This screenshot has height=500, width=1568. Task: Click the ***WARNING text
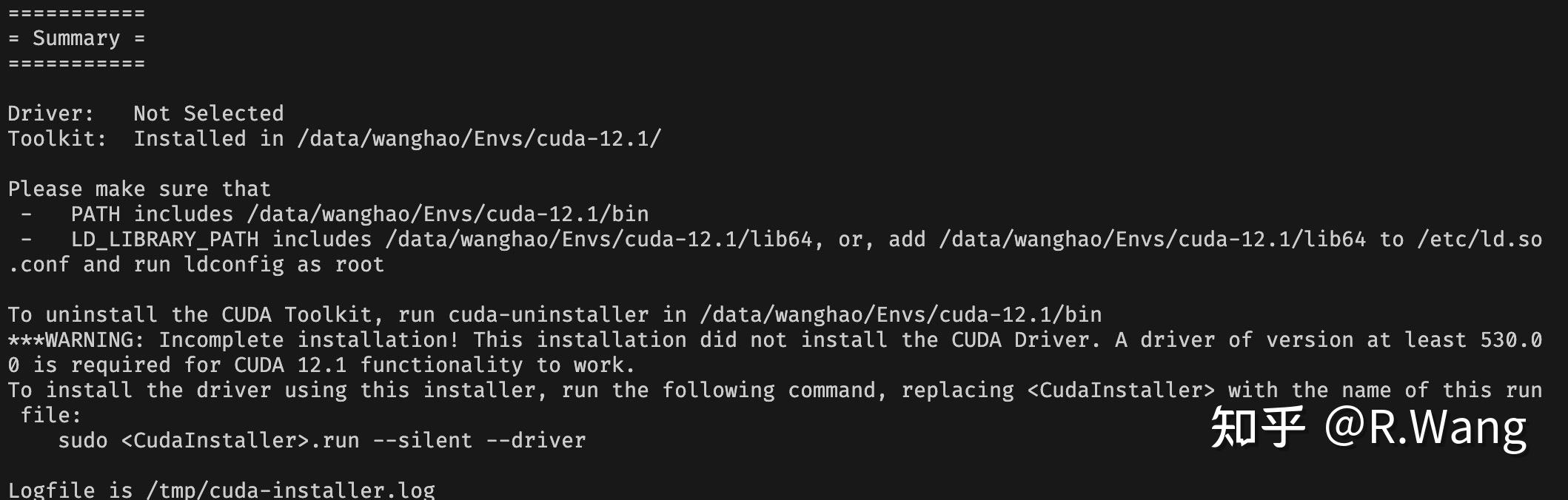[70, 340]
